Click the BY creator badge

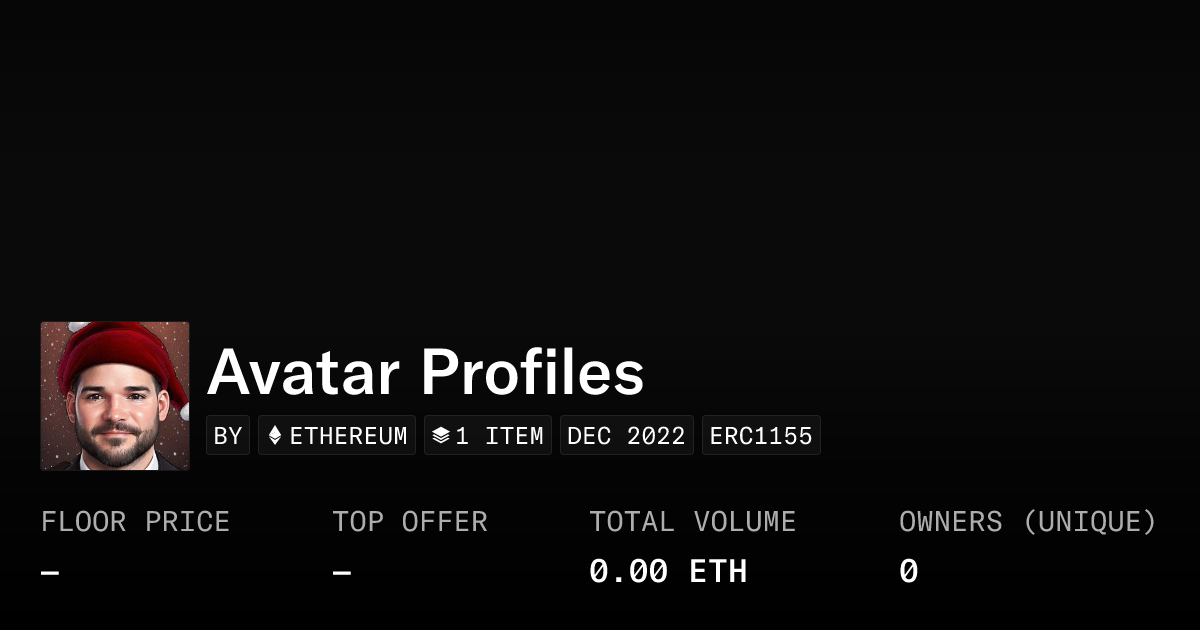pos(228,436)
